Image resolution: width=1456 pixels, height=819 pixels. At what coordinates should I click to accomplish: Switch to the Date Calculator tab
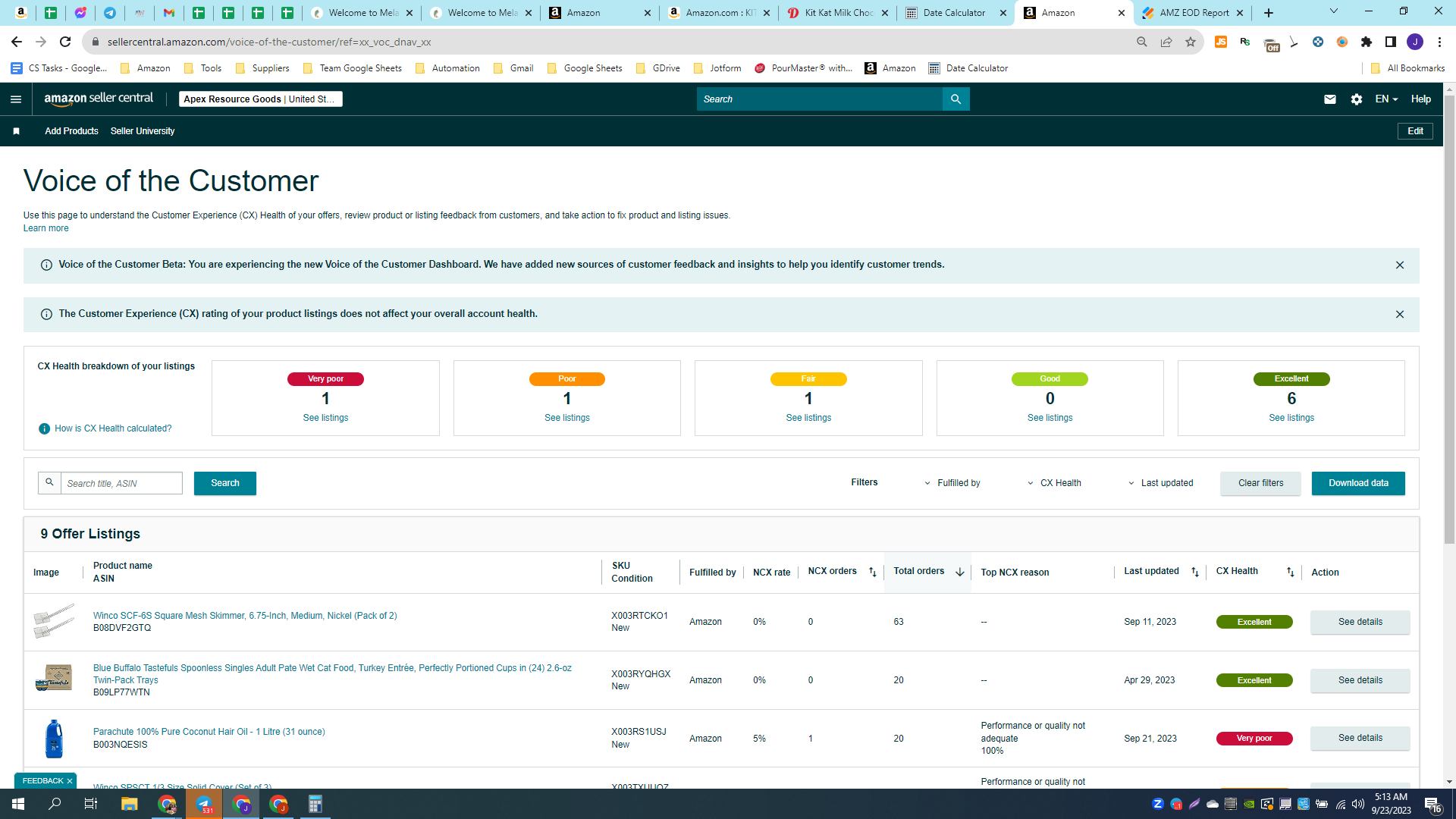tap(955, 13)
